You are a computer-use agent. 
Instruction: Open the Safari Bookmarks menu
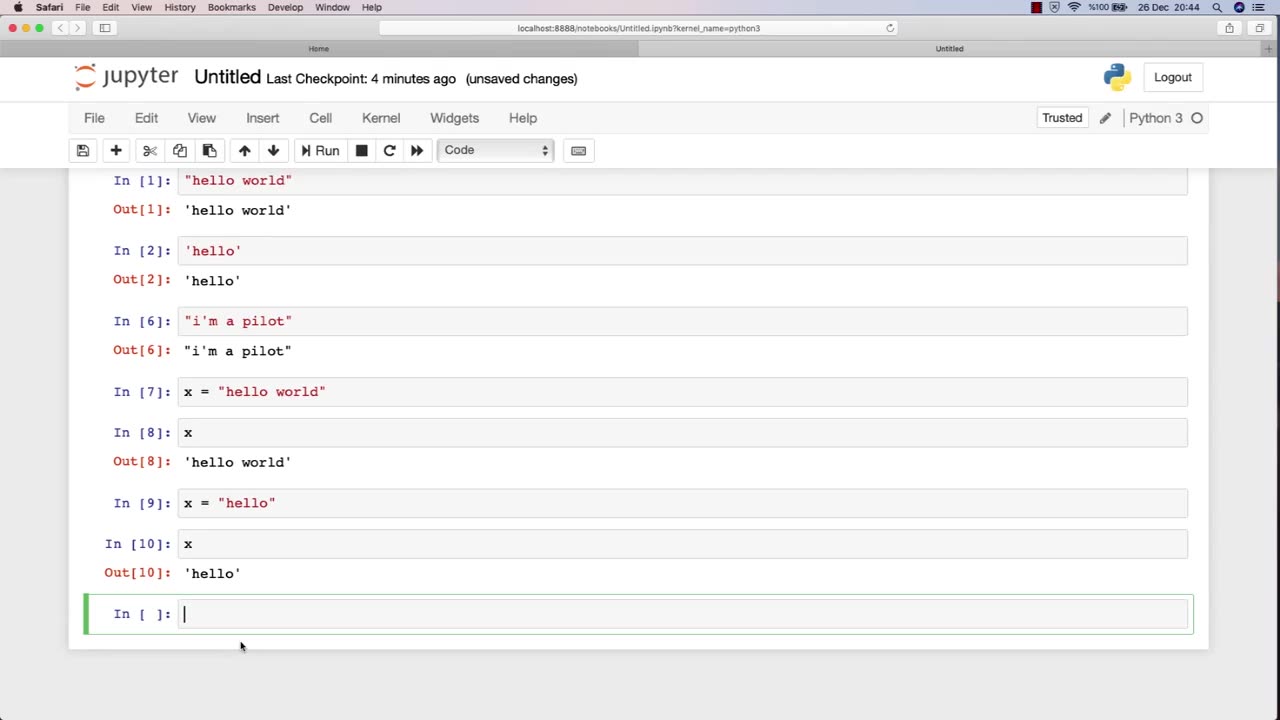tap(231, 7)
